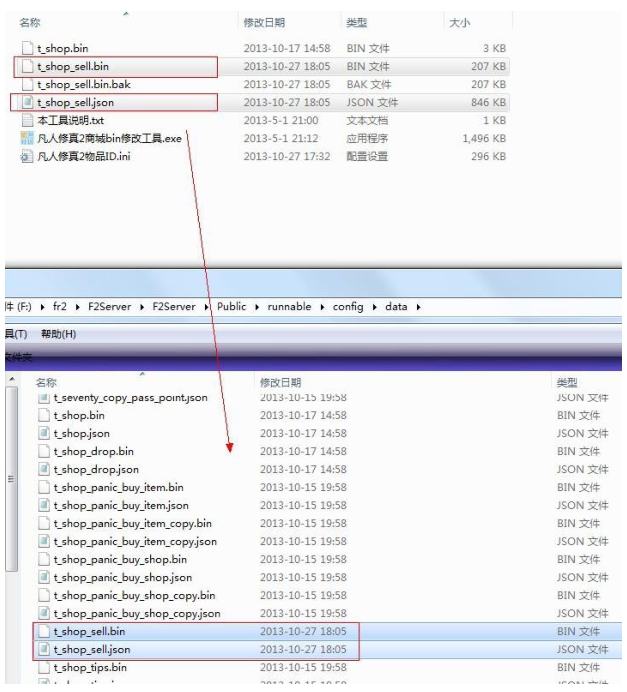Select t_shop_drop.bin file icon

point(44,451)
